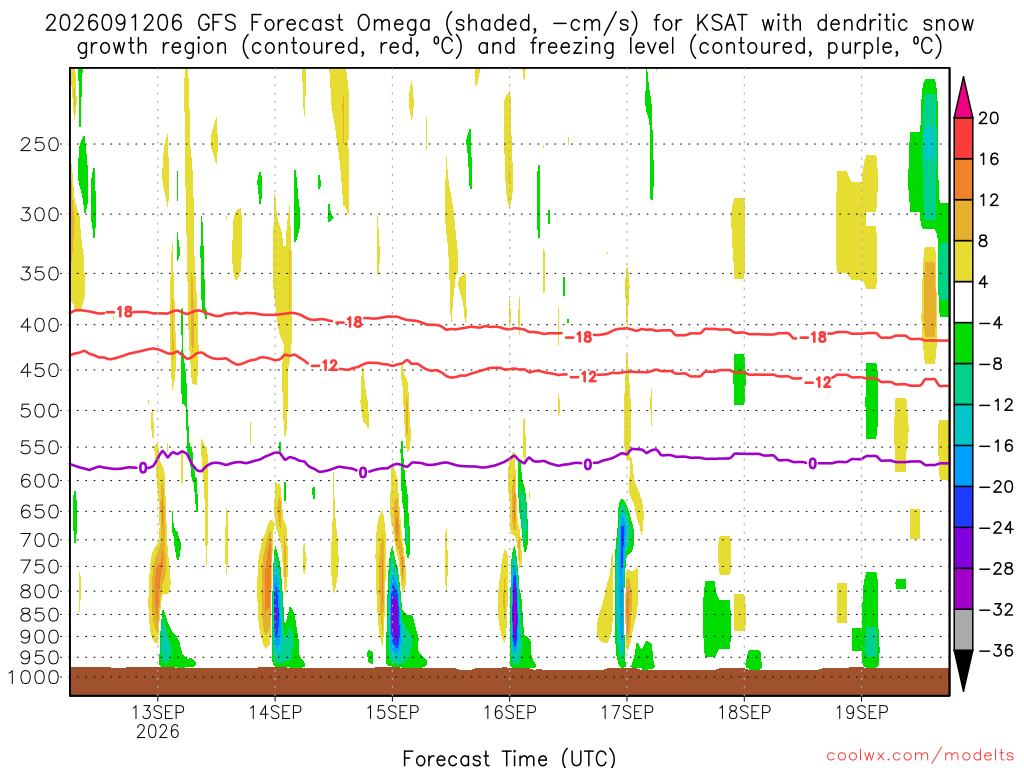Click the black bottom arrow of the colorbar
Viewport: 1024px width, 768px height.
[x=963, y=670]
